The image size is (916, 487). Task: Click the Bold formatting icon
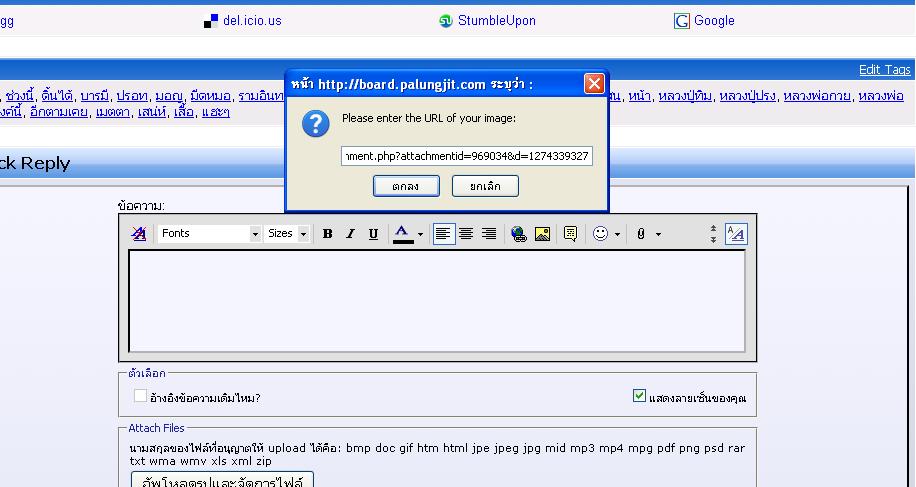pos(327,234)
